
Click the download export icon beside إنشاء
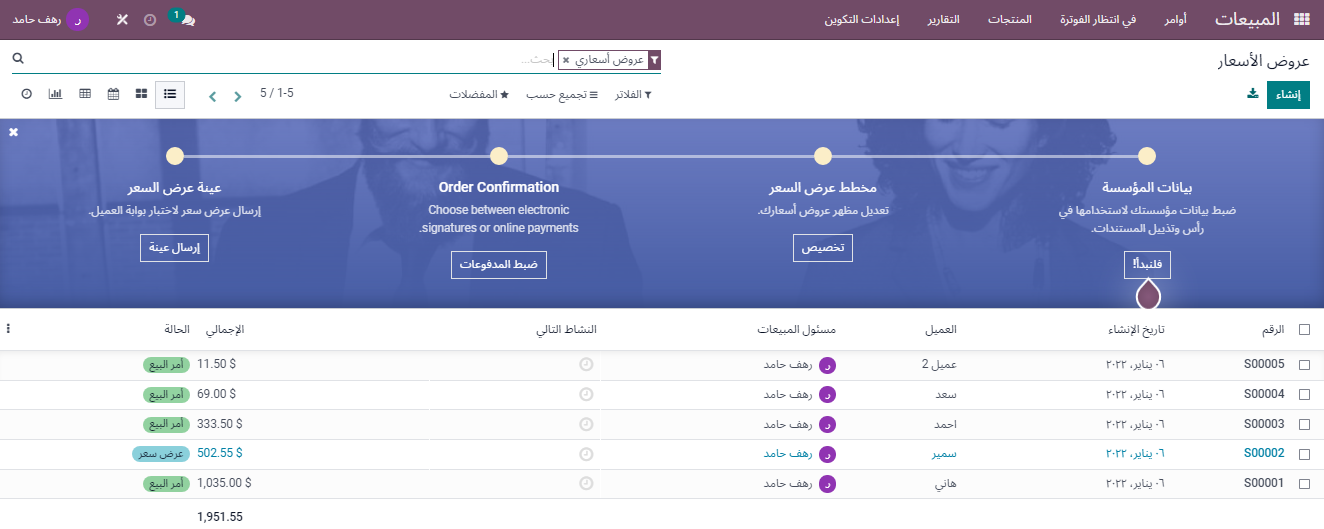tap(1252, 94)
